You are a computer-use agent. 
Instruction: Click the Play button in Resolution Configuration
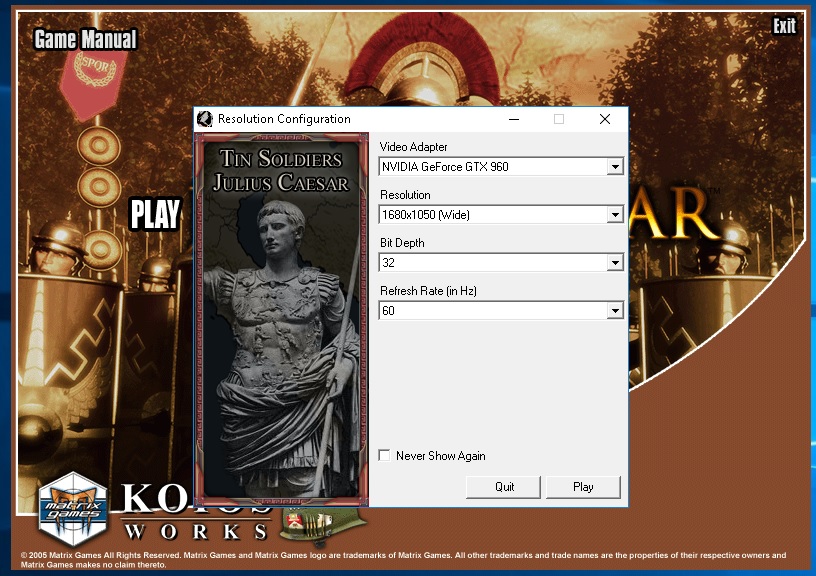(x=583, y=487)
